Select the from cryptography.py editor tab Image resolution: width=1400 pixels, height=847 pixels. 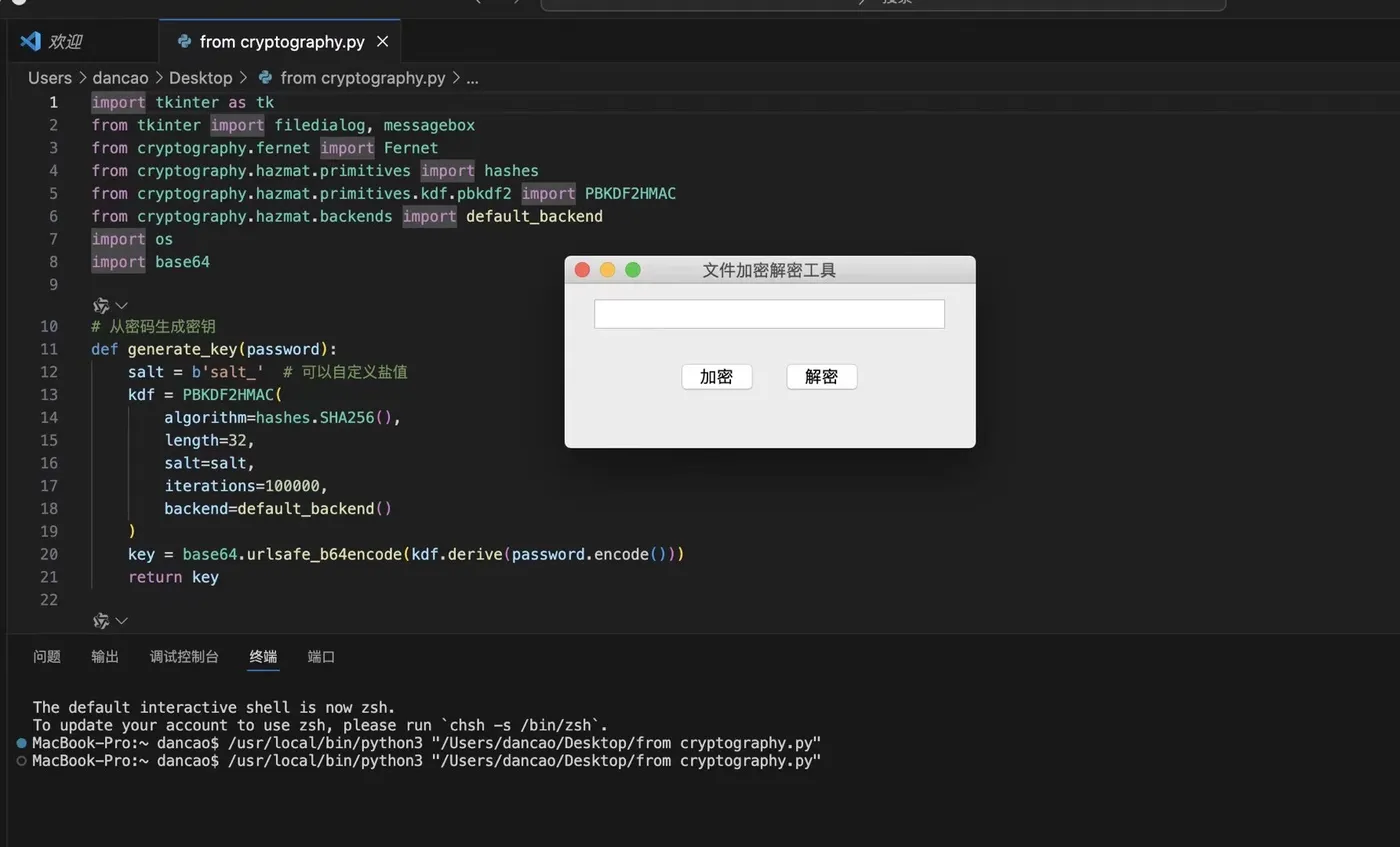click(x=280, y=41)
